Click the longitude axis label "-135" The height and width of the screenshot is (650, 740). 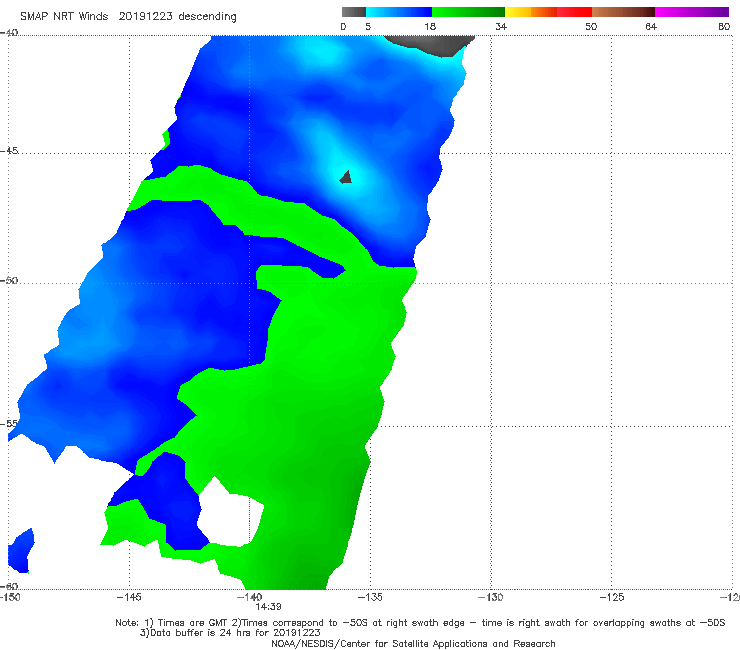(x=370, y=598)
